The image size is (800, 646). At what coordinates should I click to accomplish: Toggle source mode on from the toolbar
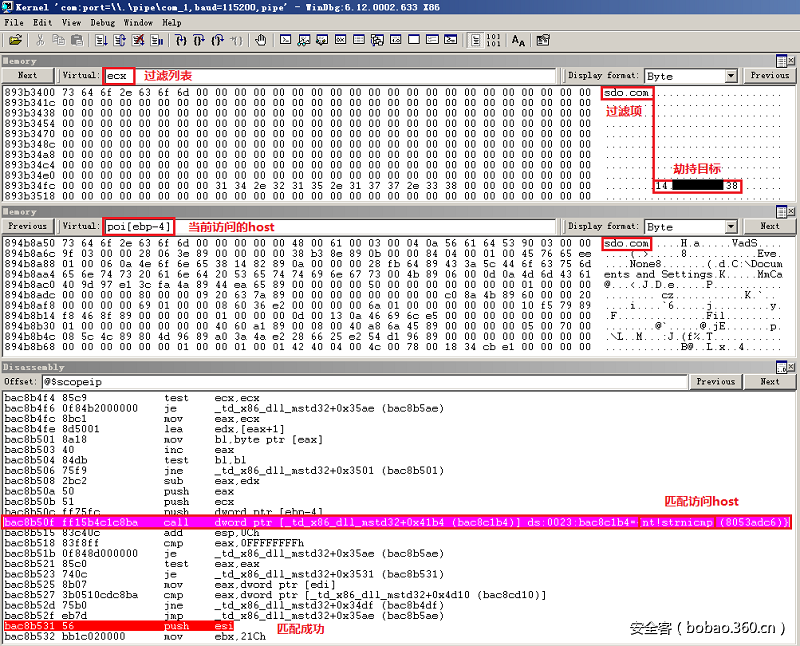pyautogui.click(x=476, y=39)
